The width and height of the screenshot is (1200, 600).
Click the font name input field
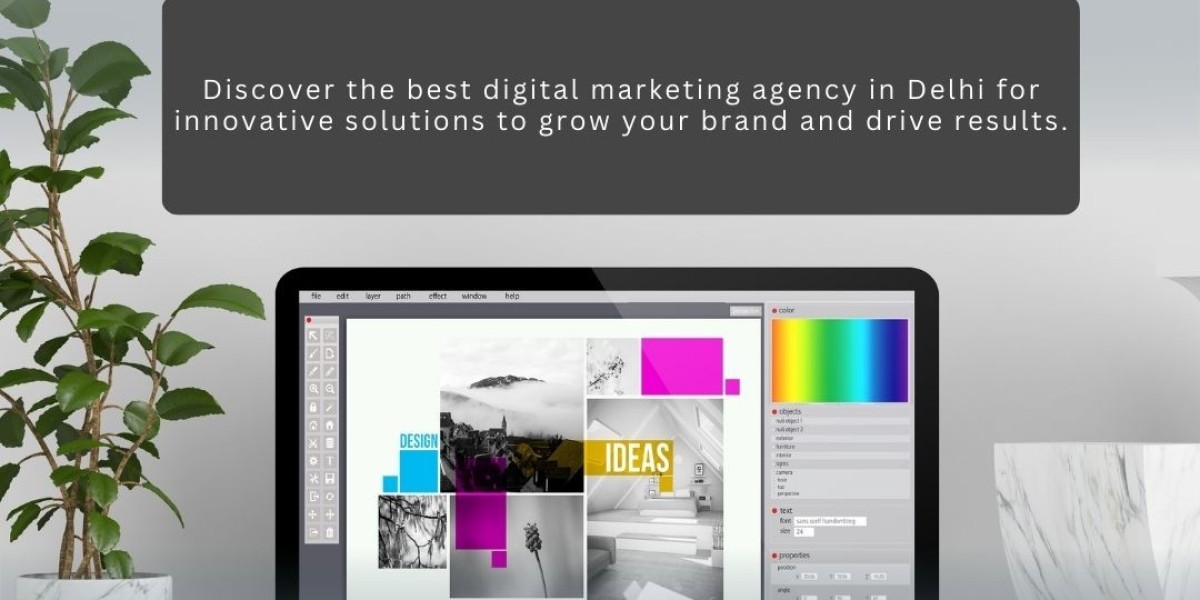[830, 521]
